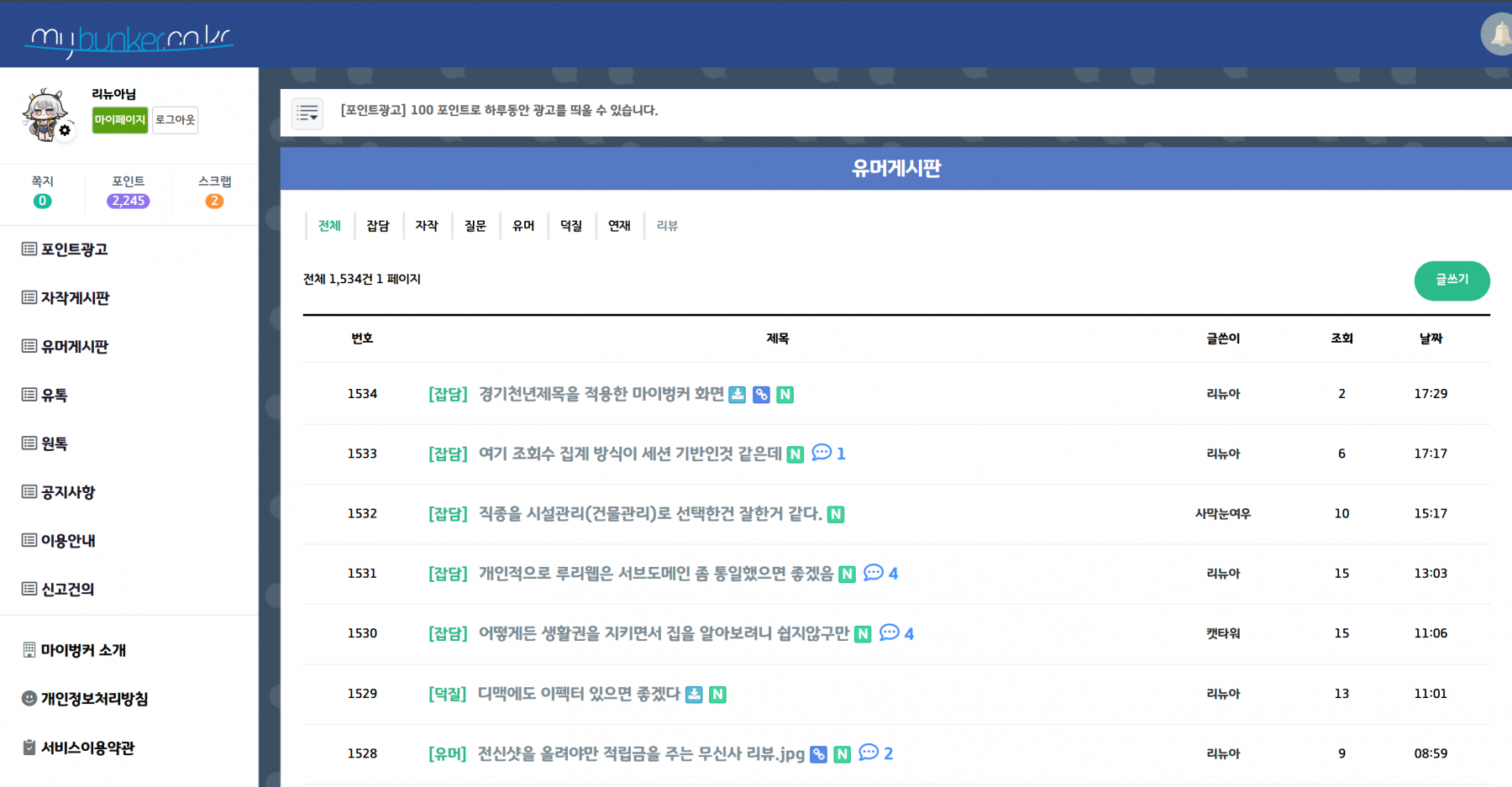Open 포인트광고 in the sidebar
1512x787 pixels.
click(x=74, y=249)
